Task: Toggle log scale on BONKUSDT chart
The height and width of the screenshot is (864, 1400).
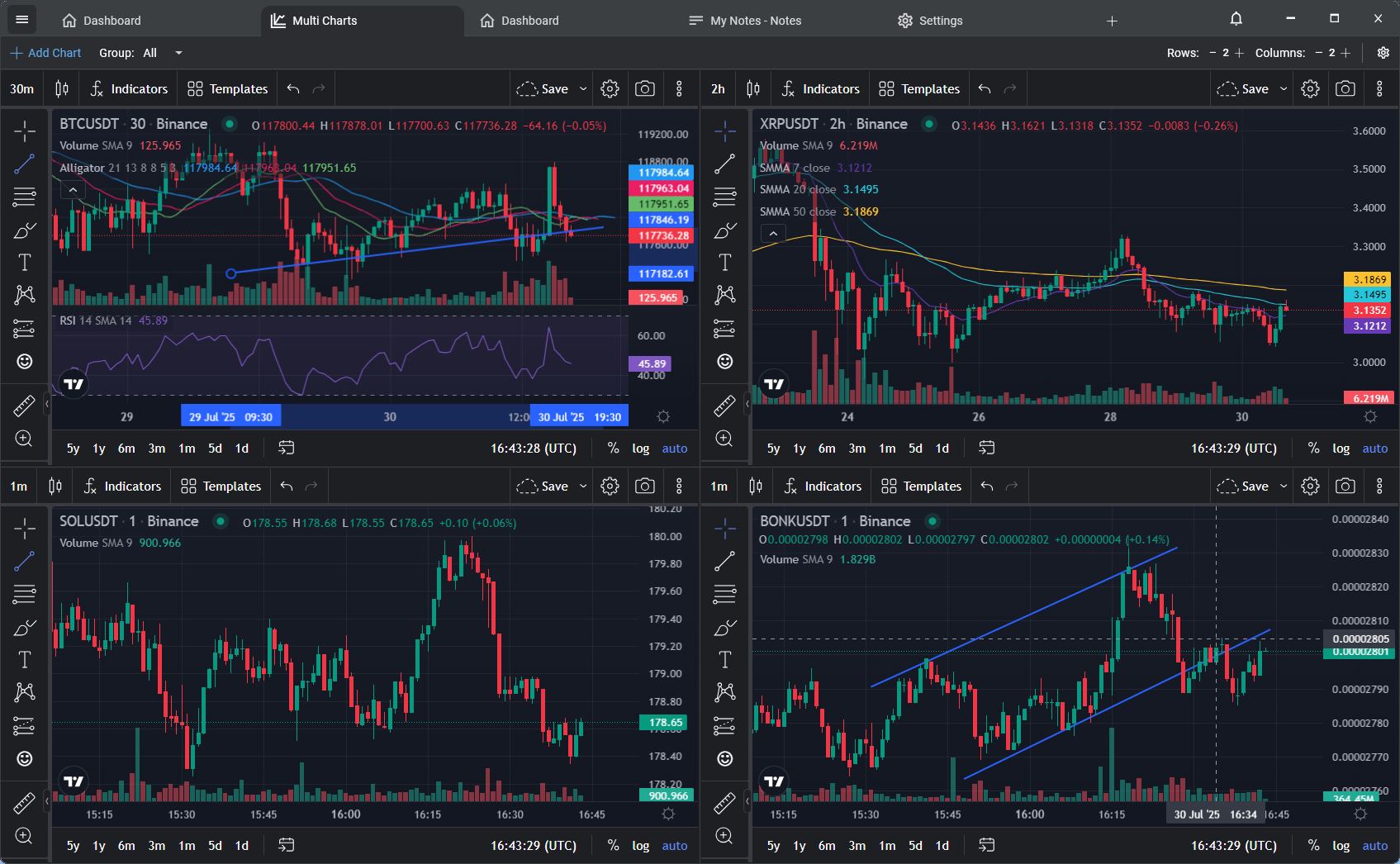Action: (x=1341, y=845)
